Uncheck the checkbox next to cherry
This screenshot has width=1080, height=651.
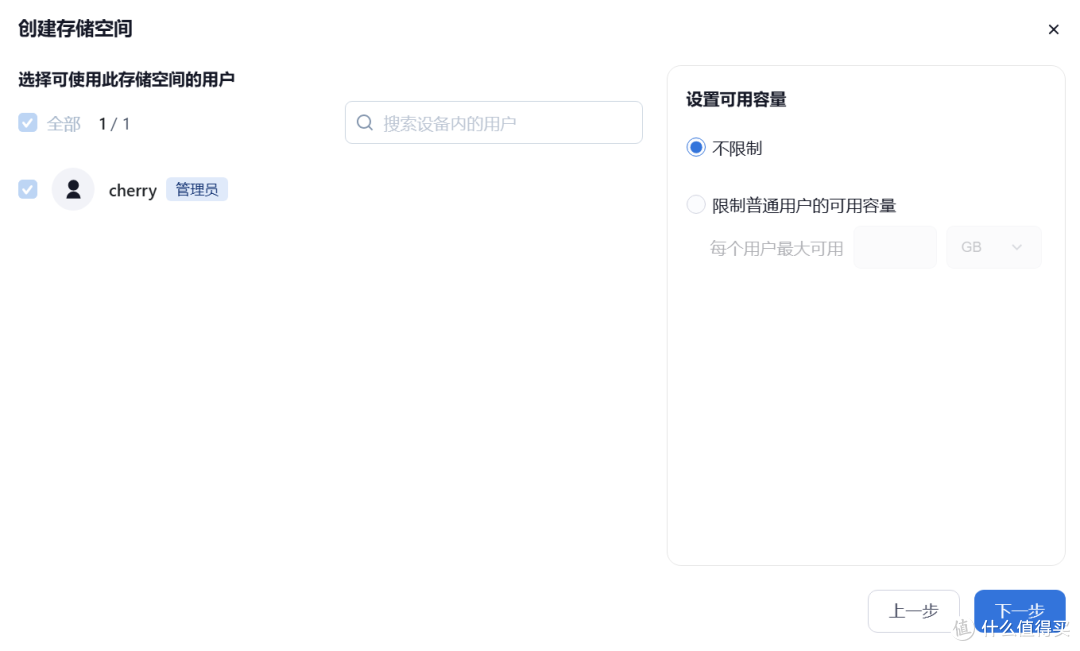[27, 189]
